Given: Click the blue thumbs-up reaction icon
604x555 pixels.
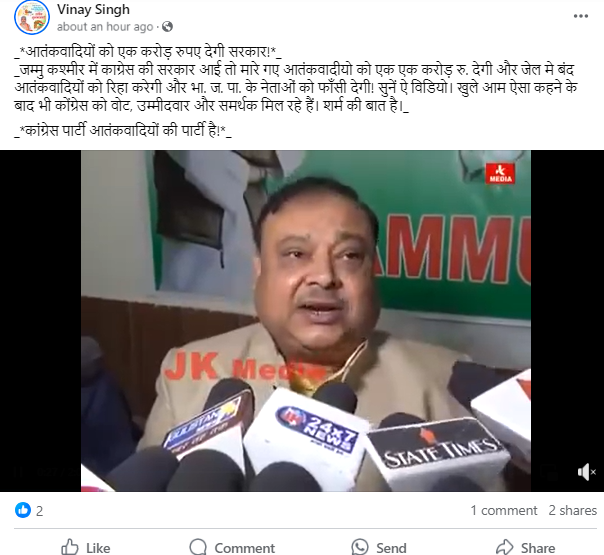Looking at the screenshot, I should 23,510.
